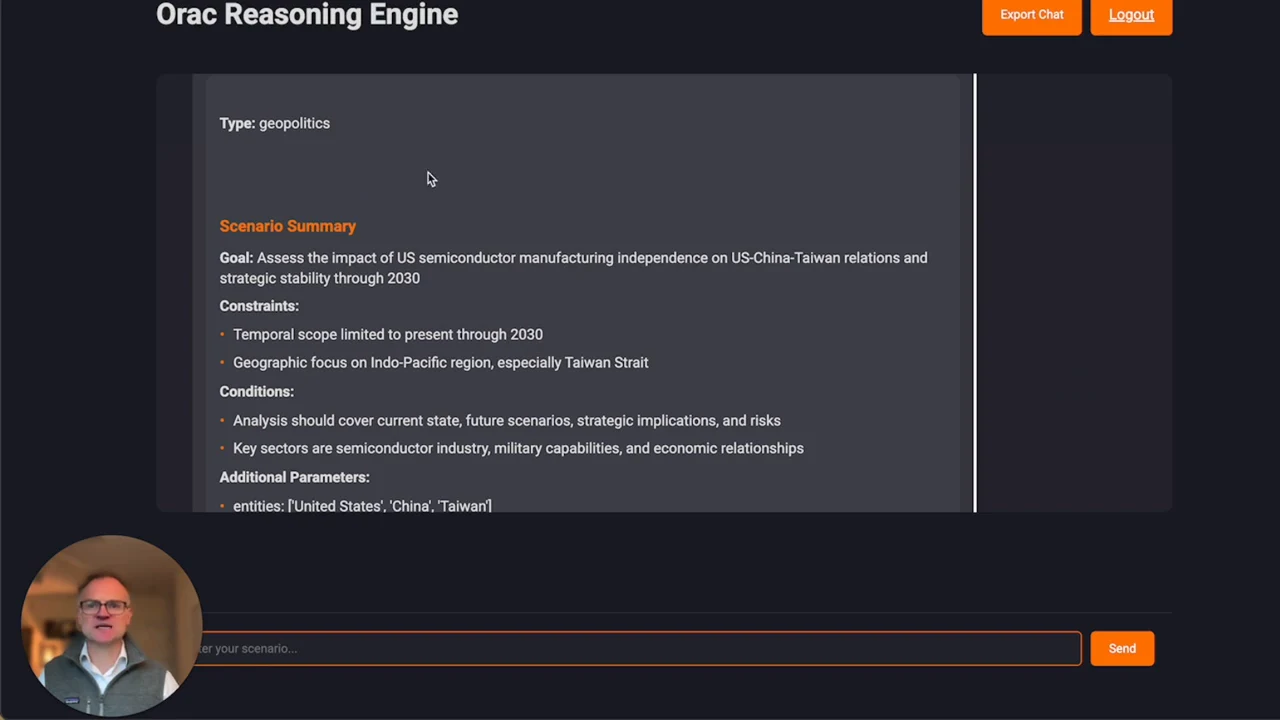Select the Orac Reasoning Engine title

pyautogui.click(x=307, y=15)
